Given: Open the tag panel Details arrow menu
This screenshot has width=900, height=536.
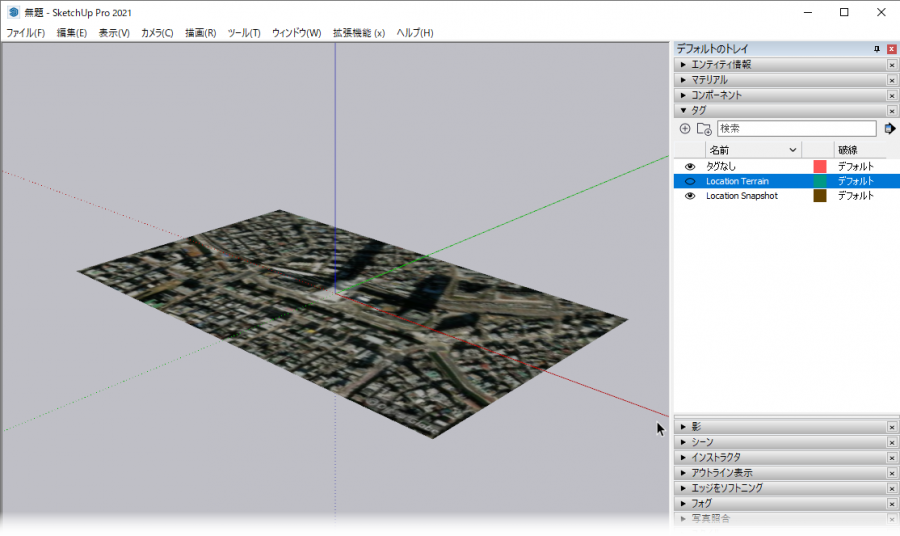Looking at the screenshot, I should tap(889, 129).
